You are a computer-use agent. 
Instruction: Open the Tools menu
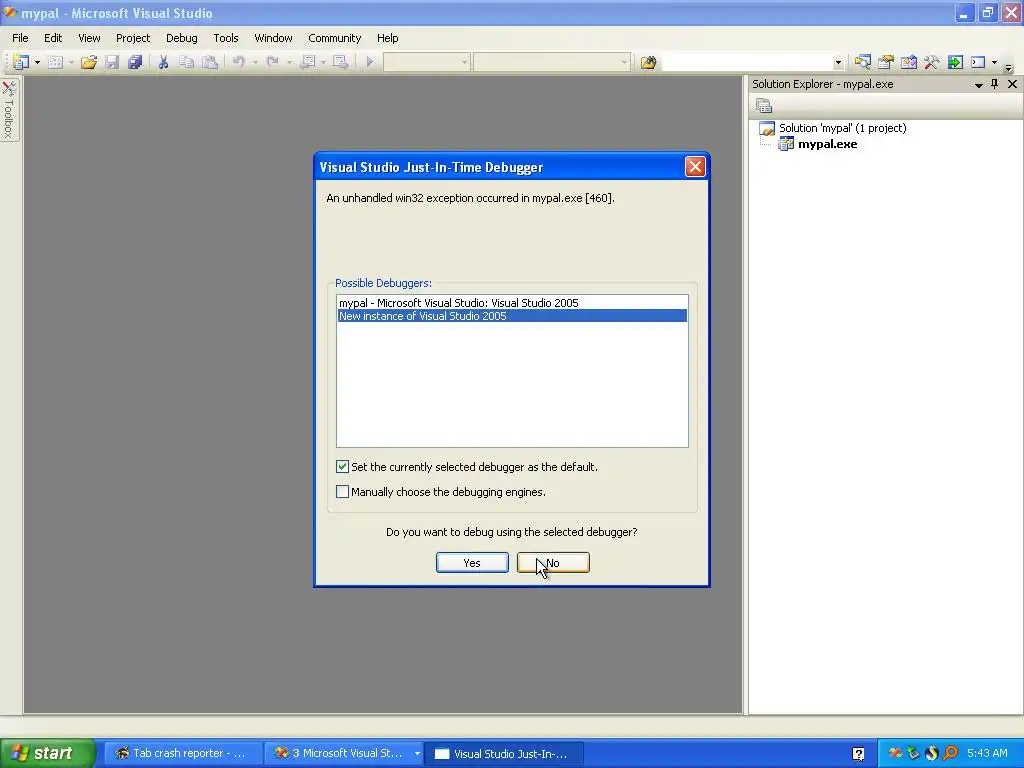[x=226, y=38]
